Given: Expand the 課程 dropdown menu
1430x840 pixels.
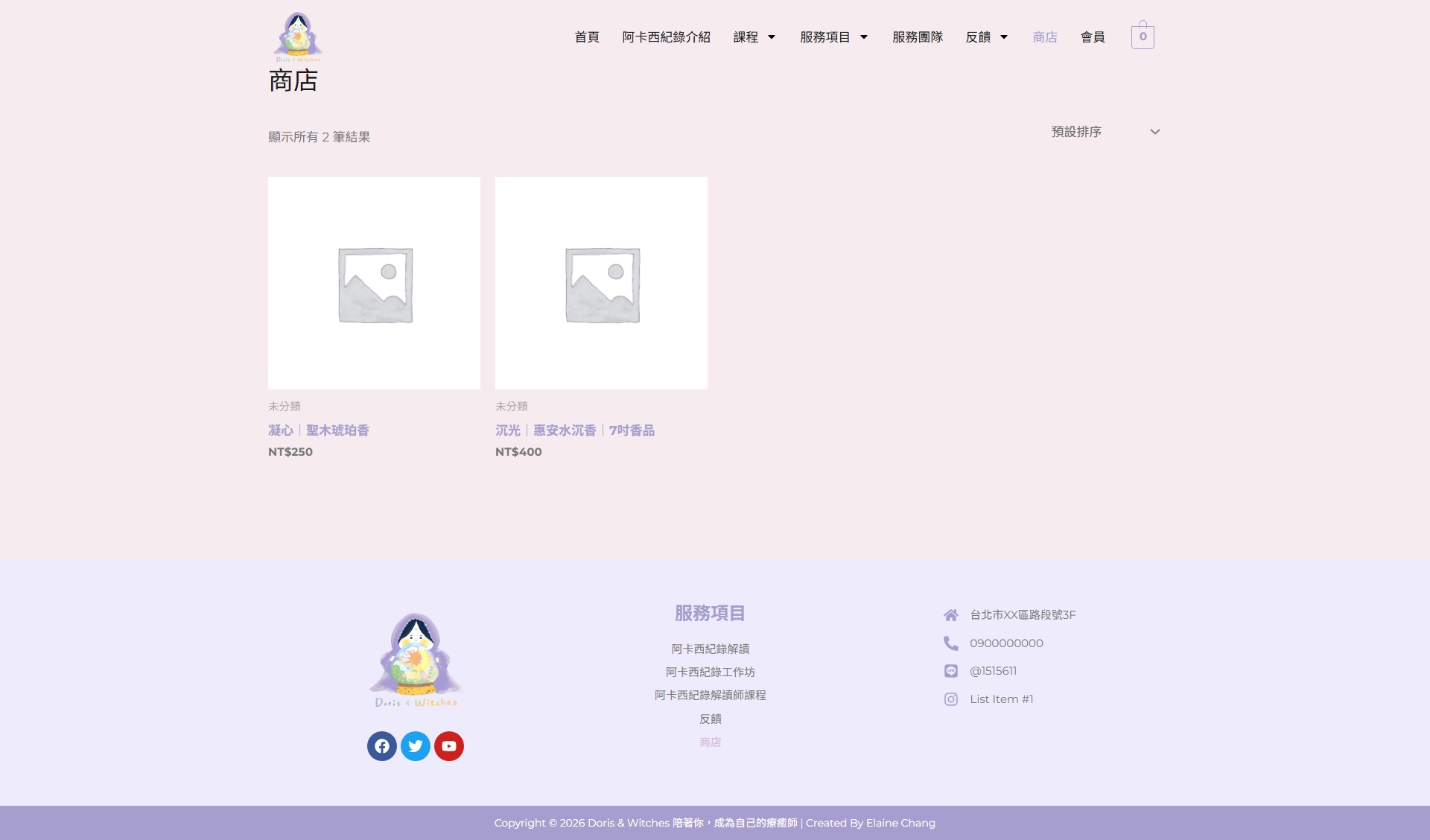Looking at the screenshot, I should 772,37.
